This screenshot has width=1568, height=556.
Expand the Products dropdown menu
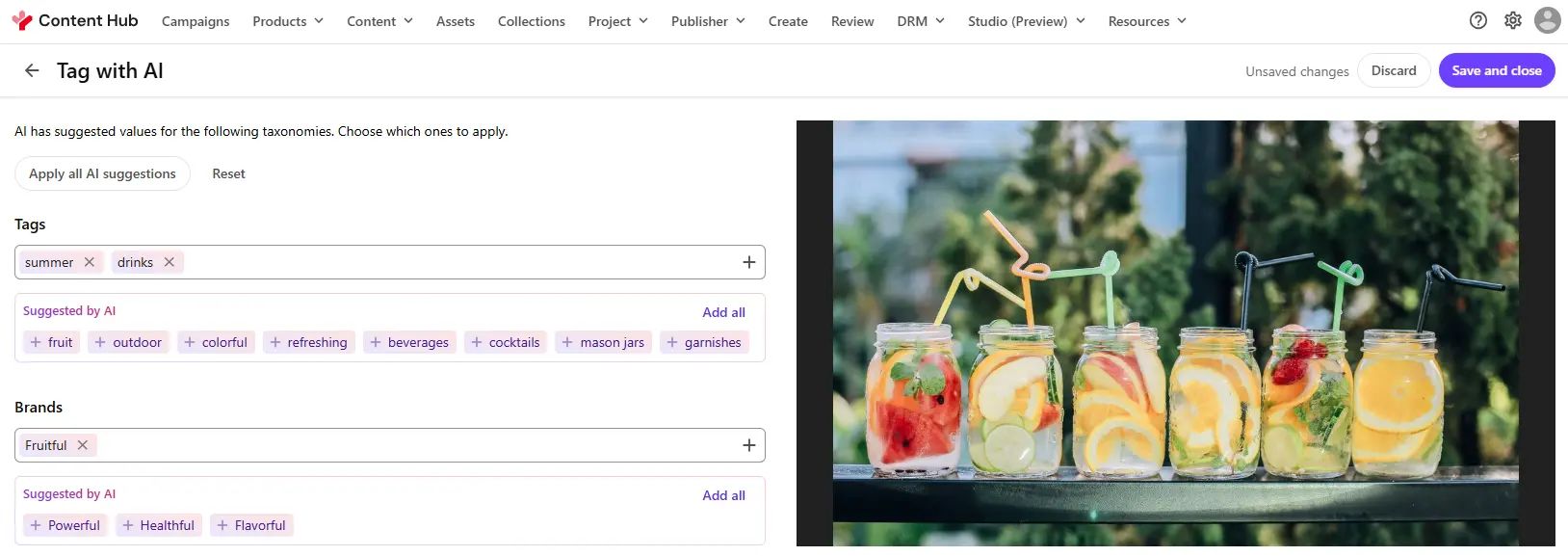click(287, 21)
